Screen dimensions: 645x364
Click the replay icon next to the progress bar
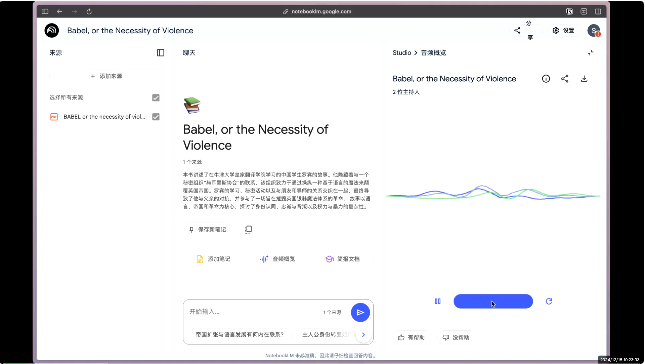(549, 301)
